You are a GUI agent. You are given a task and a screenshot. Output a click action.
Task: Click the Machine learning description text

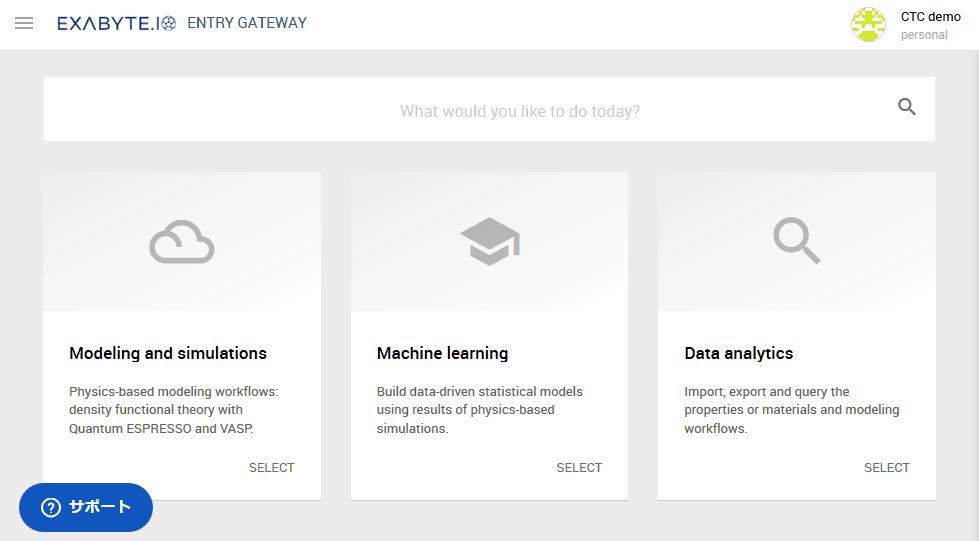tap(480, 410)
